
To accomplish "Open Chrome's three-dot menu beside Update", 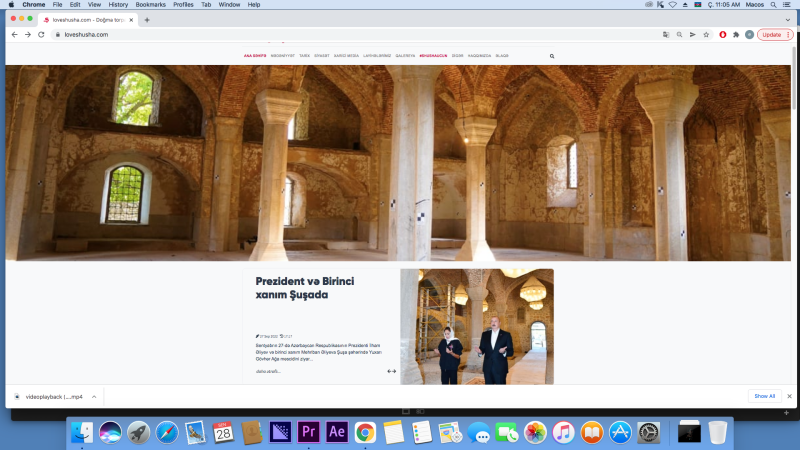I will click(788, 34).
